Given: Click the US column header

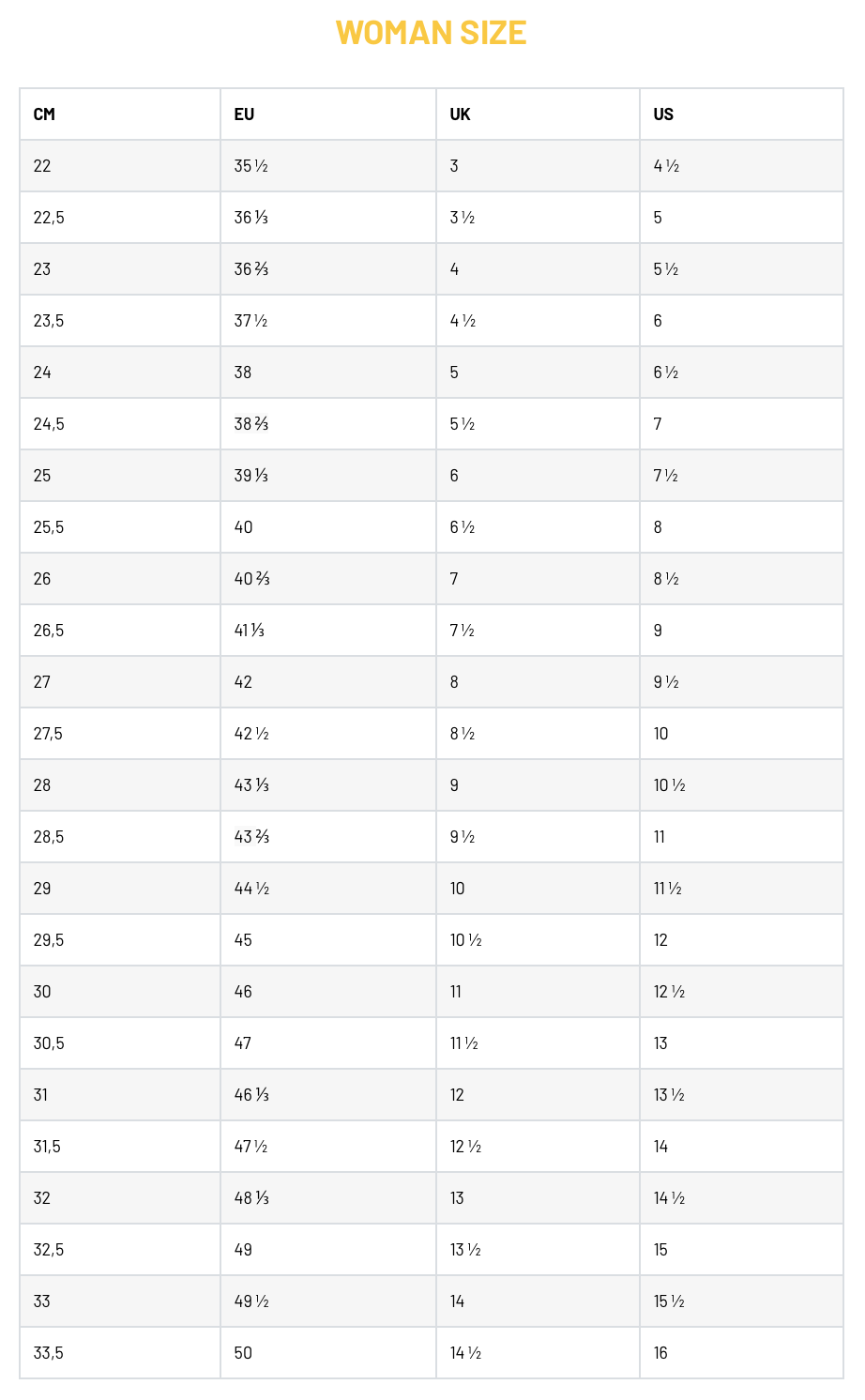Looking at the screenshot, I should (x=663, y=114).
